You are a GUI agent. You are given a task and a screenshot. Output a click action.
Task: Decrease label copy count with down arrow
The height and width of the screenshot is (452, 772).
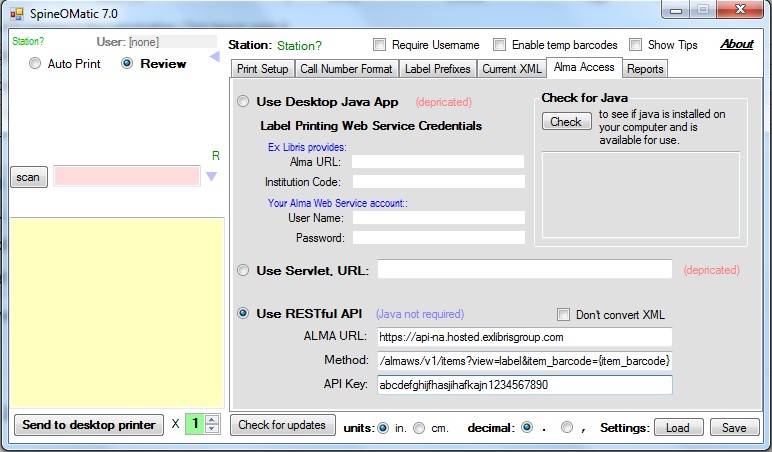click(212, 428)
